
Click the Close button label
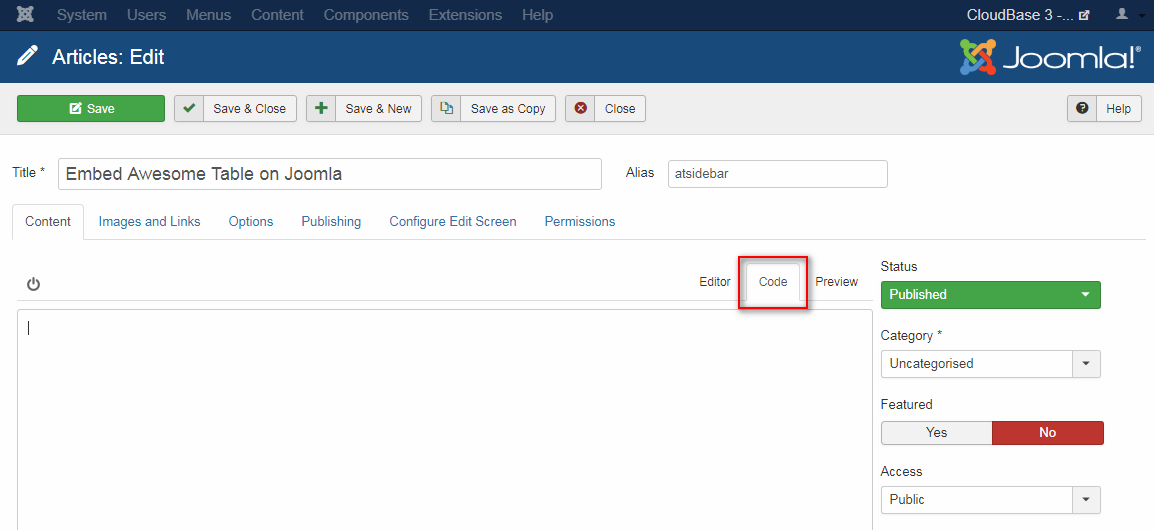(620, 109)
